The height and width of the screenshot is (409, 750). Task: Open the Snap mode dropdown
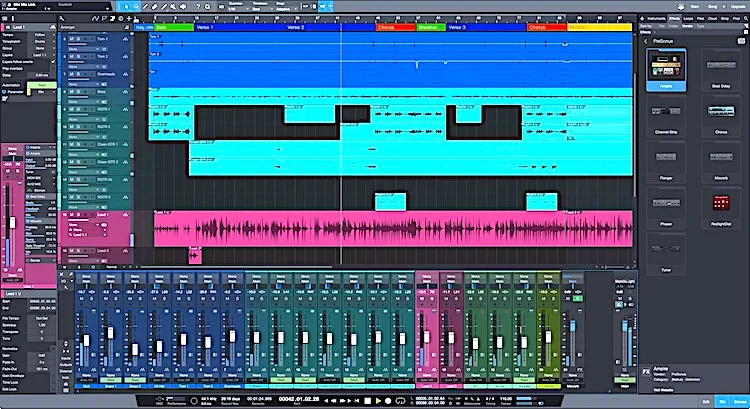point(286,9)
